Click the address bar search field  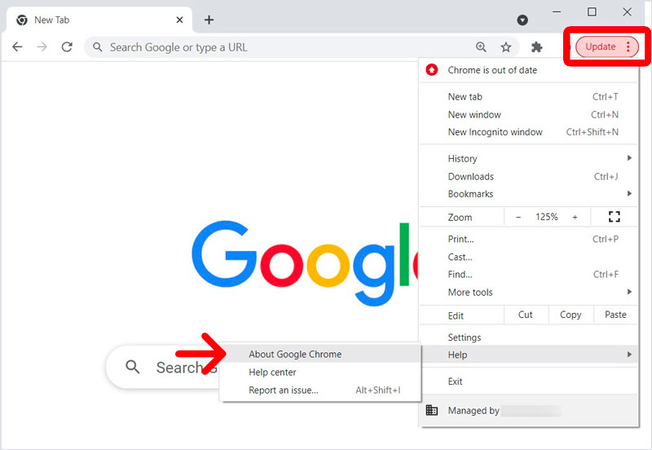280,47
